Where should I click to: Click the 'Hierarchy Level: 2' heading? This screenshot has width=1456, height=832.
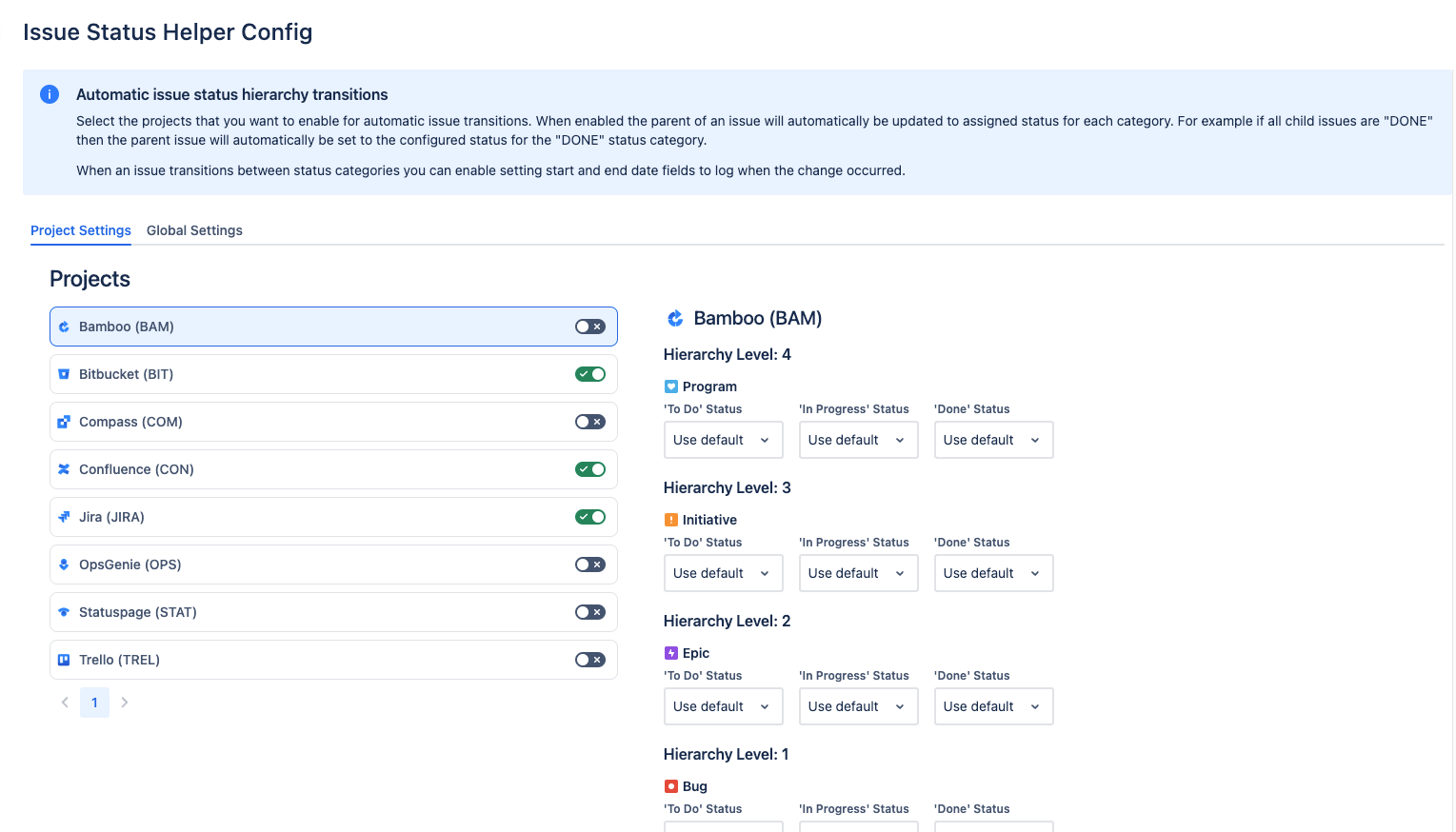(x=728, y=621)
